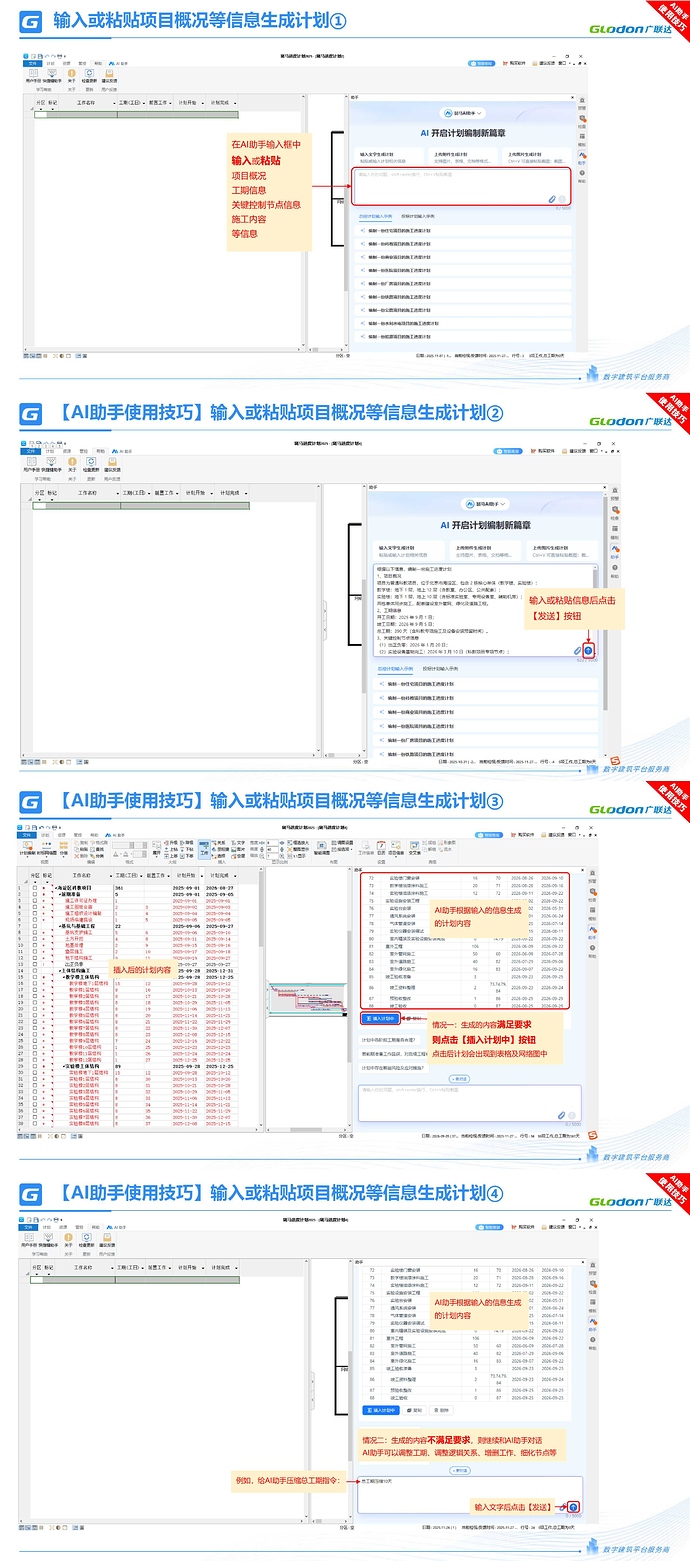
Task: Click 插入计划中 button in step ③ AI panel
Action: [x=379, y=1019]
